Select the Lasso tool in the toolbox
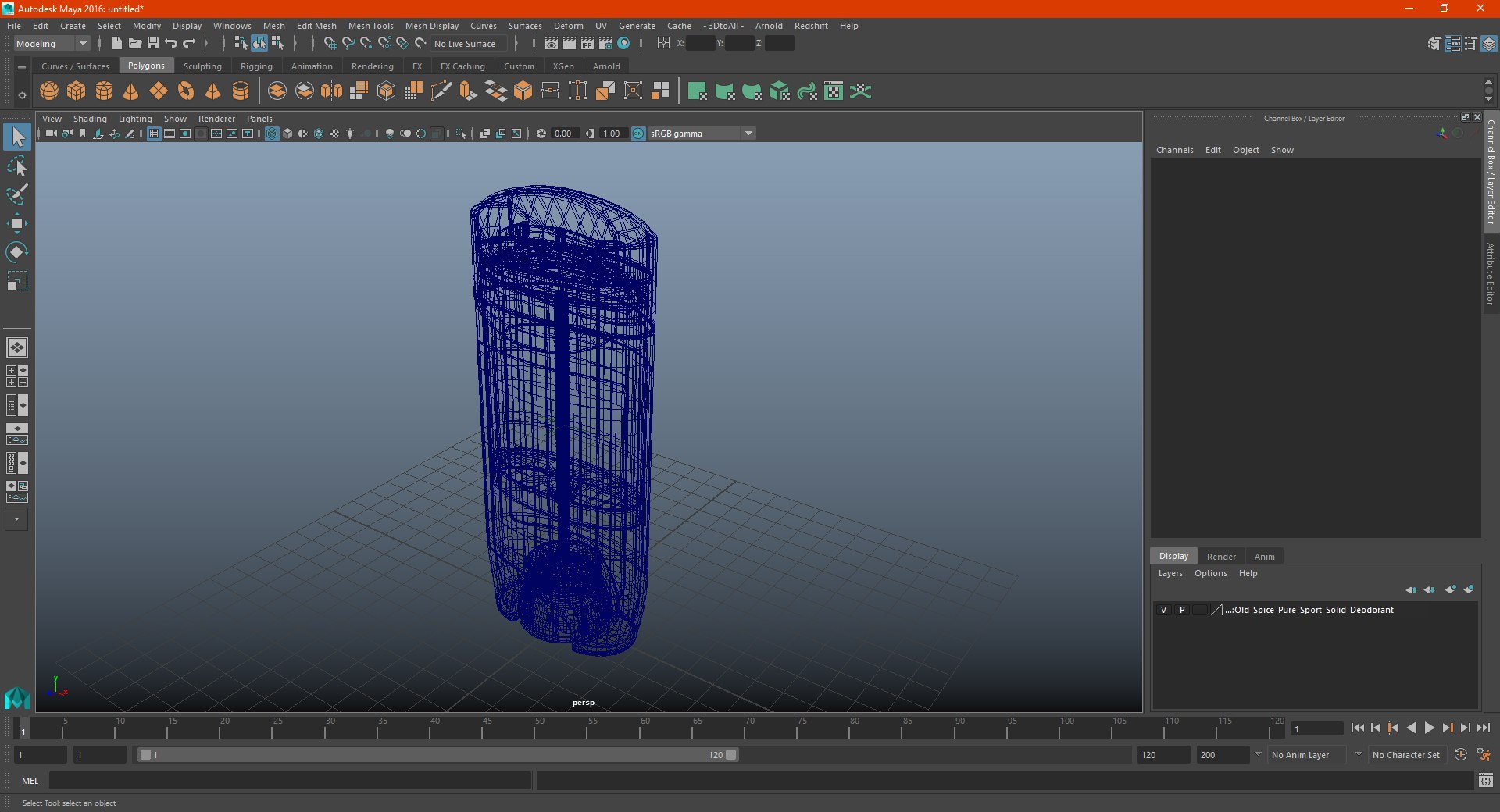1500x812 pixels. tap(17, 166)
